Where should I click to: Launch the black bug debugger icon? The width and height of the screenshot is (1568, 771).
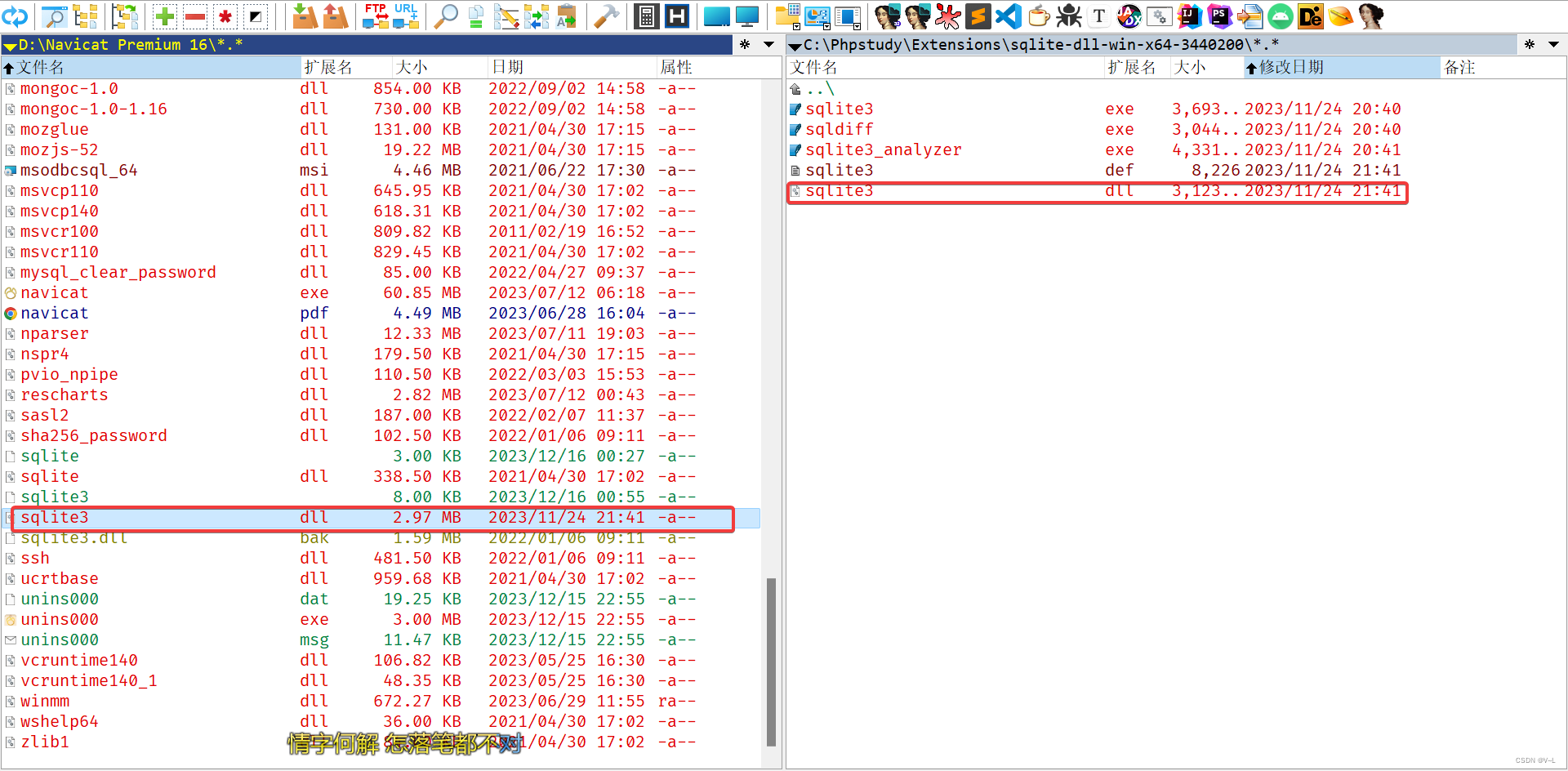coord(1069,16)
